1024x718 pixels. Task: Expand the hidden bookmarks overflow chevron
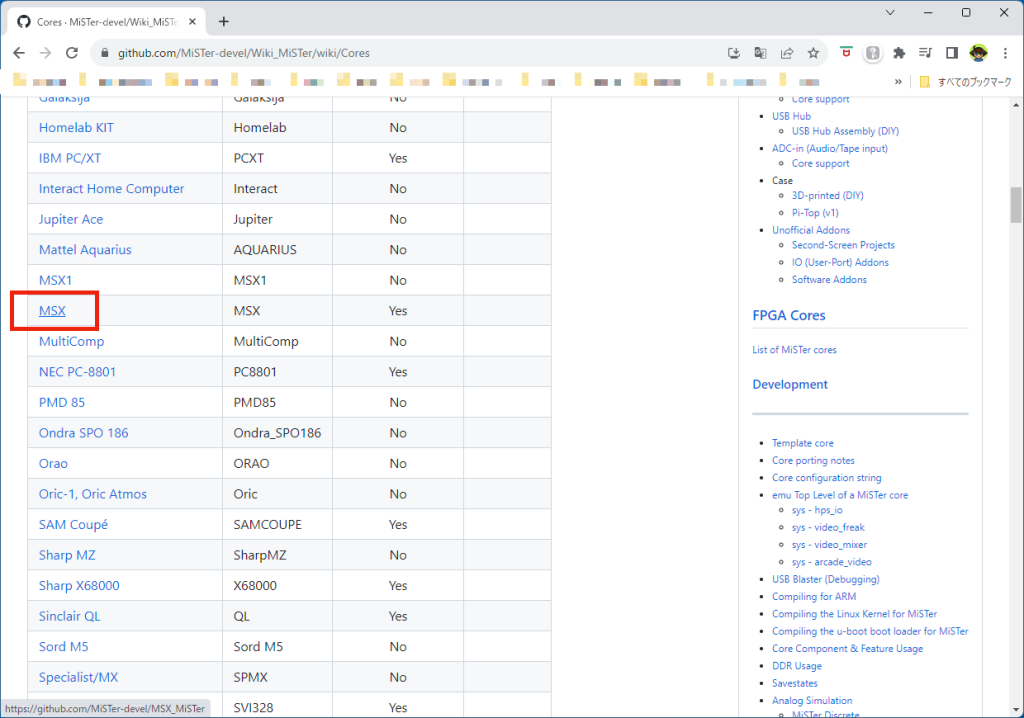[897, 82]
